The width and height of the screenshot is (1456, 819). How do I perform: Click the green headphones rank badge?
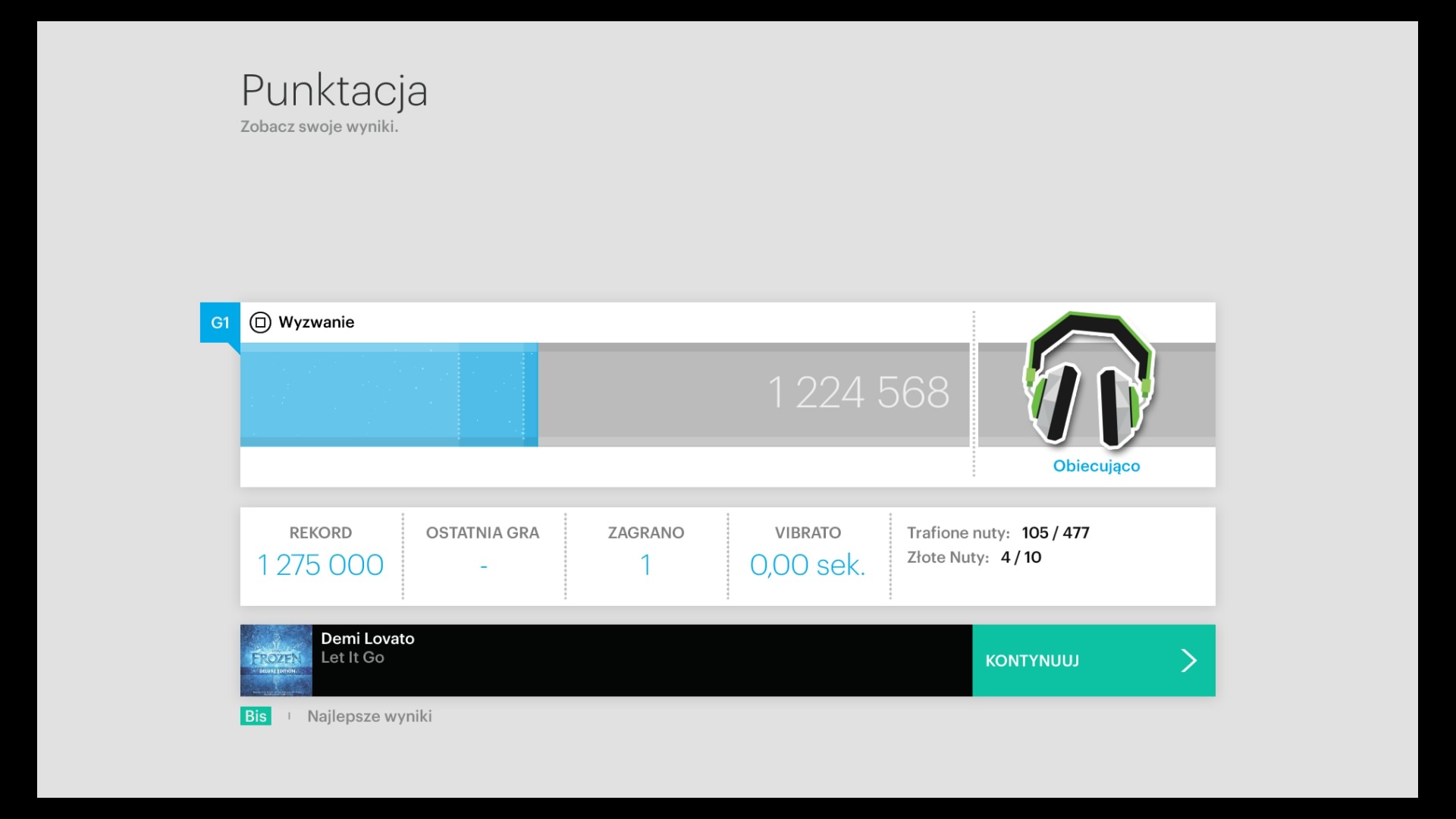(x=1090, y=379)
